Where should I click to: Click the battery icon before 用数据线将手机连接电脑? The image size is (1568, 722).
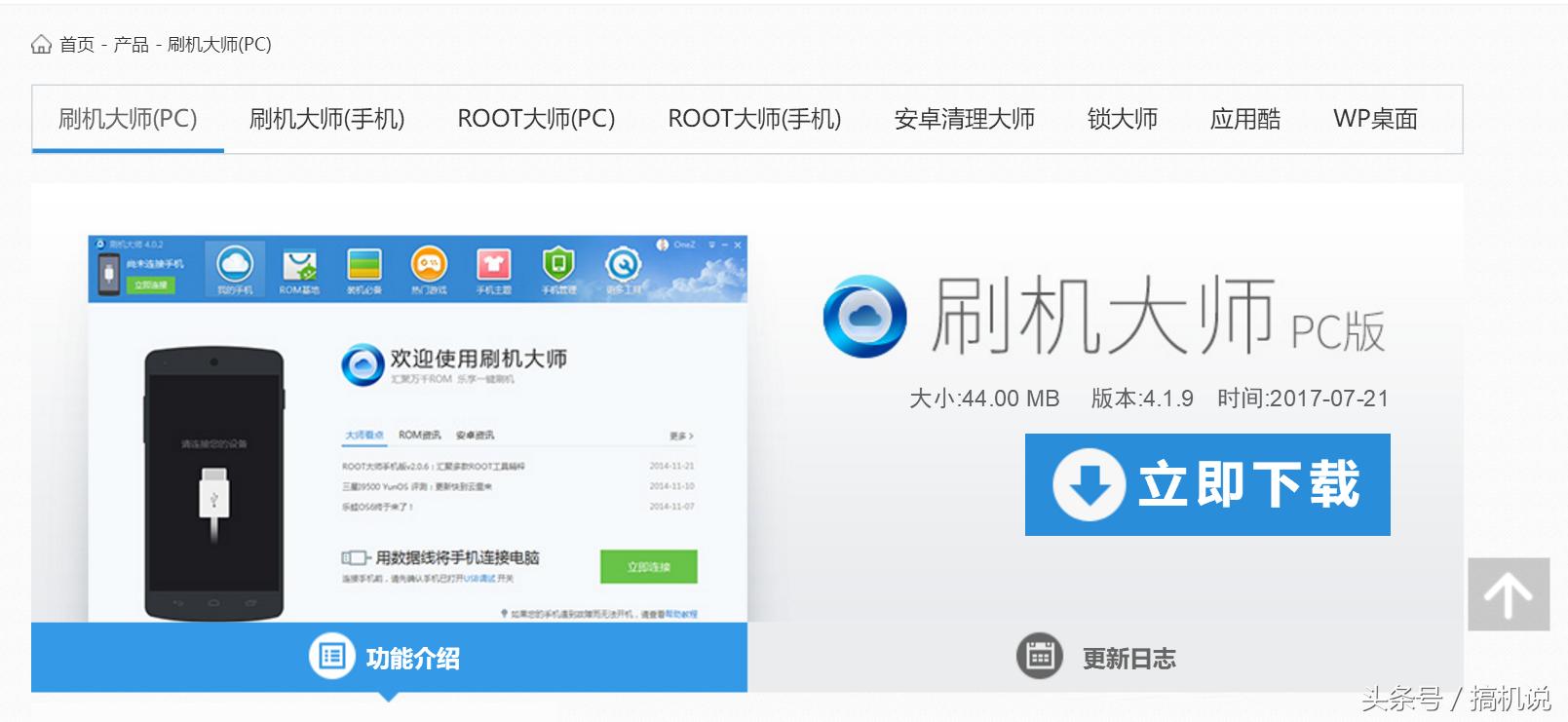[356, 557]
